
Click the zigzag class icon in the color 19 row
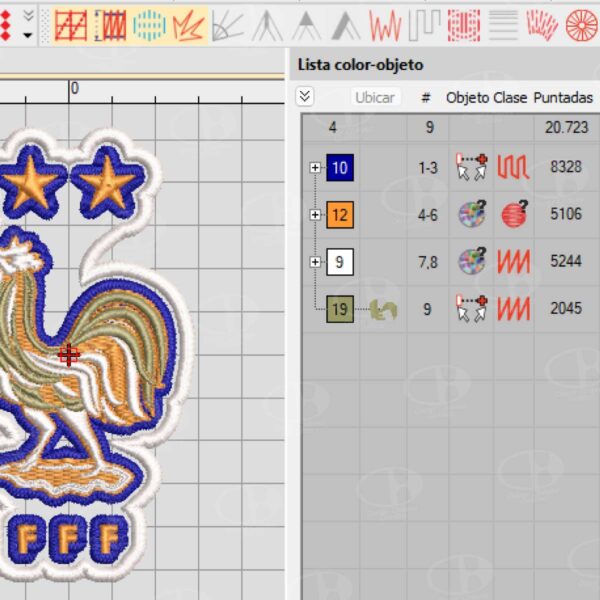[514, 308]
